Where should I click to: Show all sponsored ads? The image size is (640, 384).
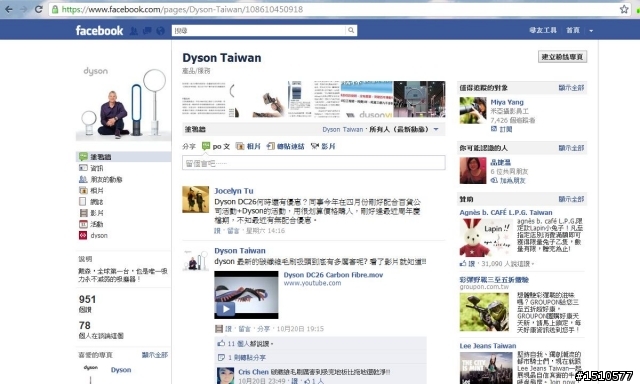[x=571, y=199]
